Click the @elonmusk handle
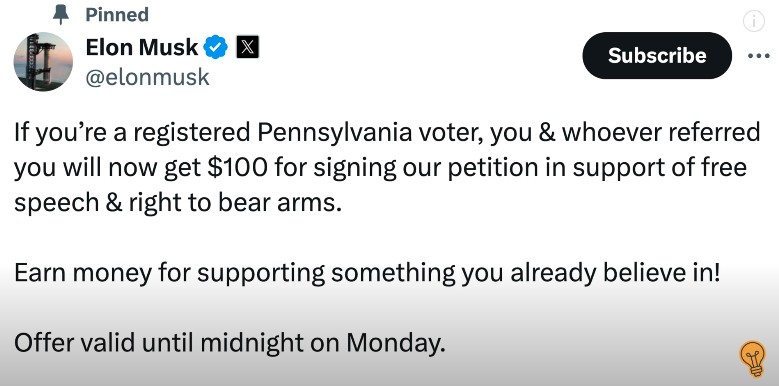 point(148,77)
